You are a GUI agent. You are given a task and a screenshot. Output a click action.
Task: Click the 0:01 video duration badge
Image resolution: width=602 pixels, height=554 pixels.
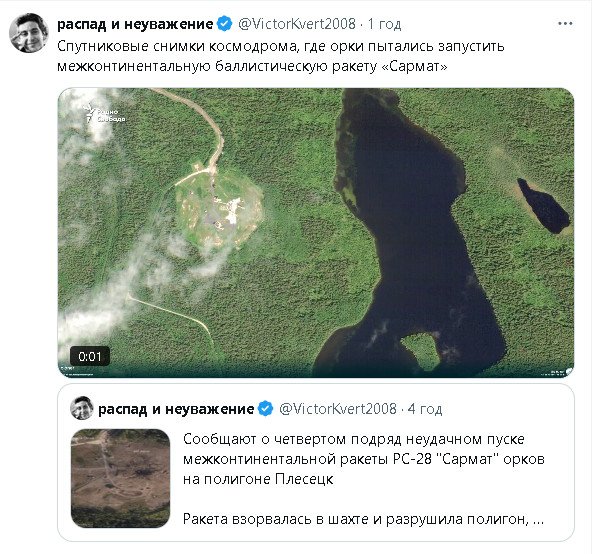click(x=90, y=356)
